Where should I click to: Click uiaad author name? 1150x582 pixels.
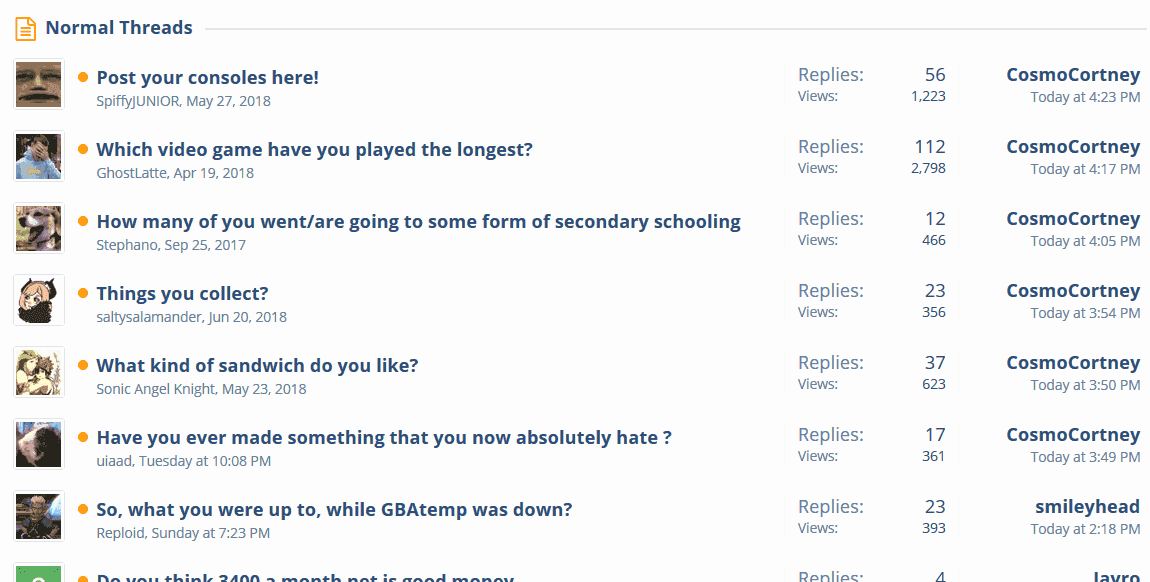tap(114, 461)
